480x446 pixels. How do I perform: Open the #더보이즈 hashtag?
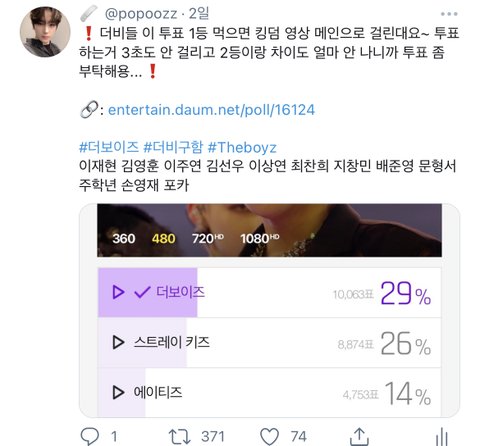coord(109,147)
